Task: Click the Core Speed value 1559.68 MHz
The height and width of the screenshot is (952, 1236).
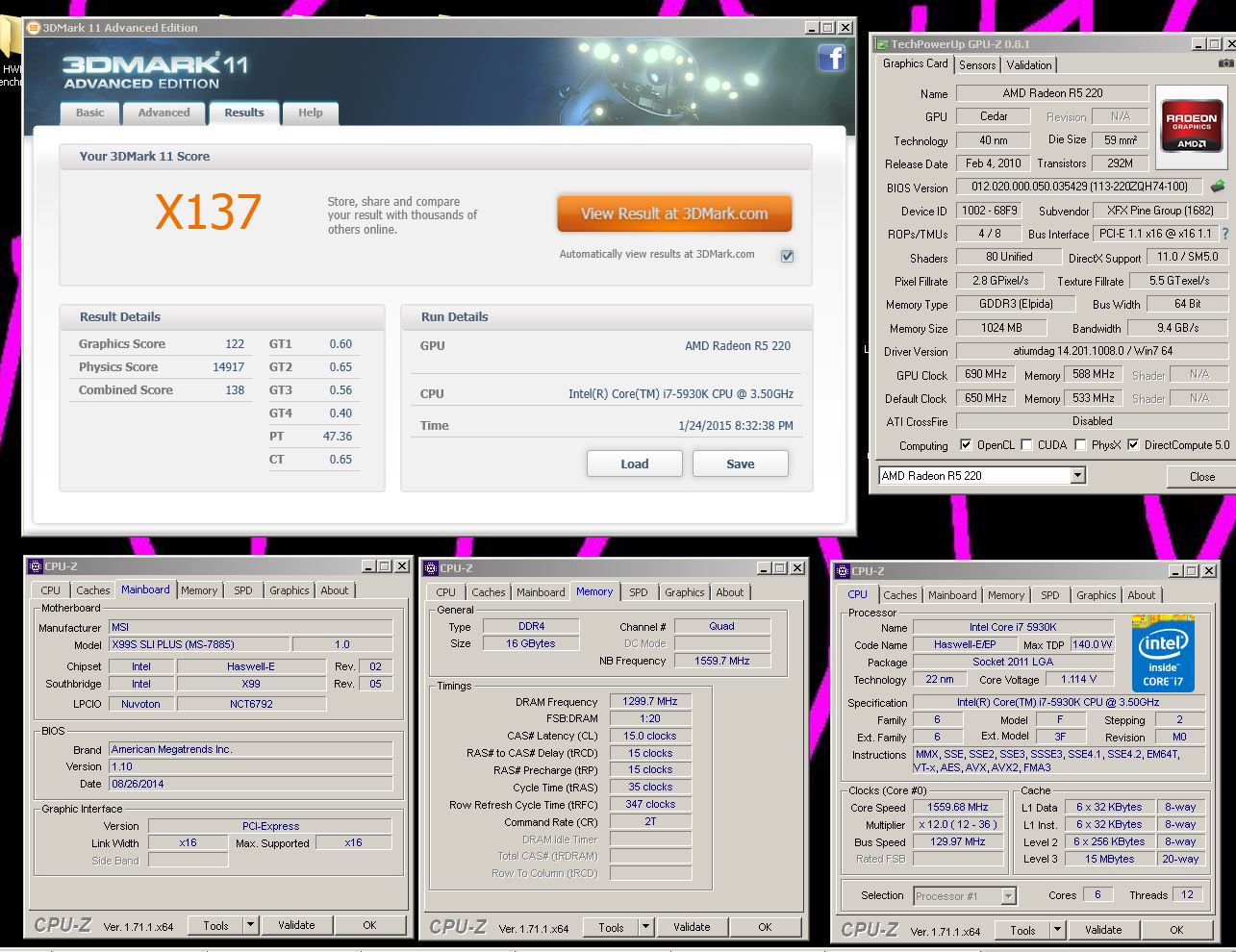Action: pos(958,807)
